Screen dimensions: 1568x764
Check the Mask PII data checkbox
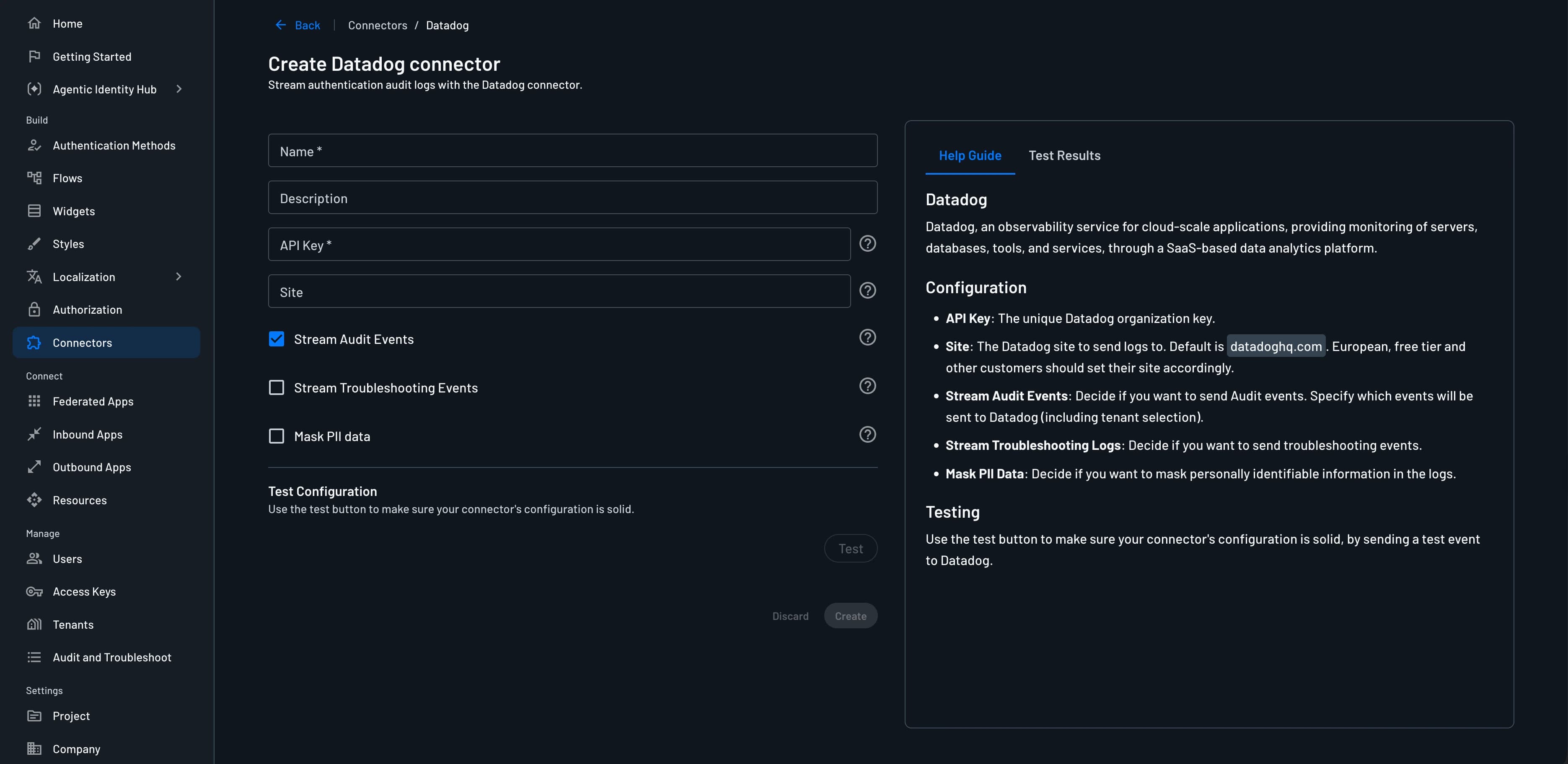pos(276,436)
